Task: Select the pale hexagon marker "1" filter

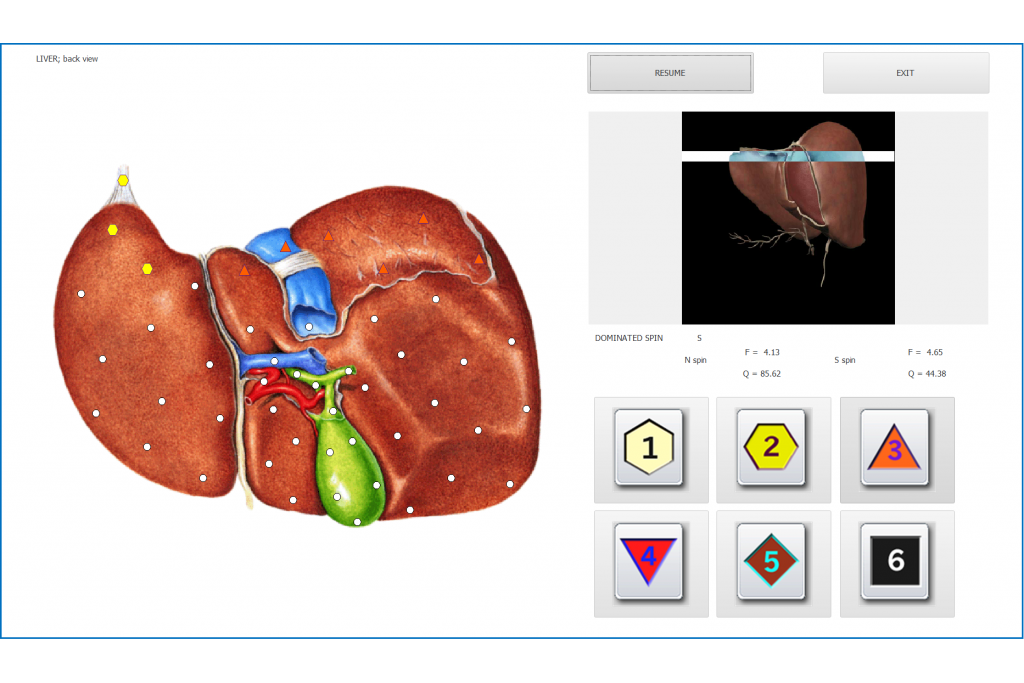Action: (651, 449)
